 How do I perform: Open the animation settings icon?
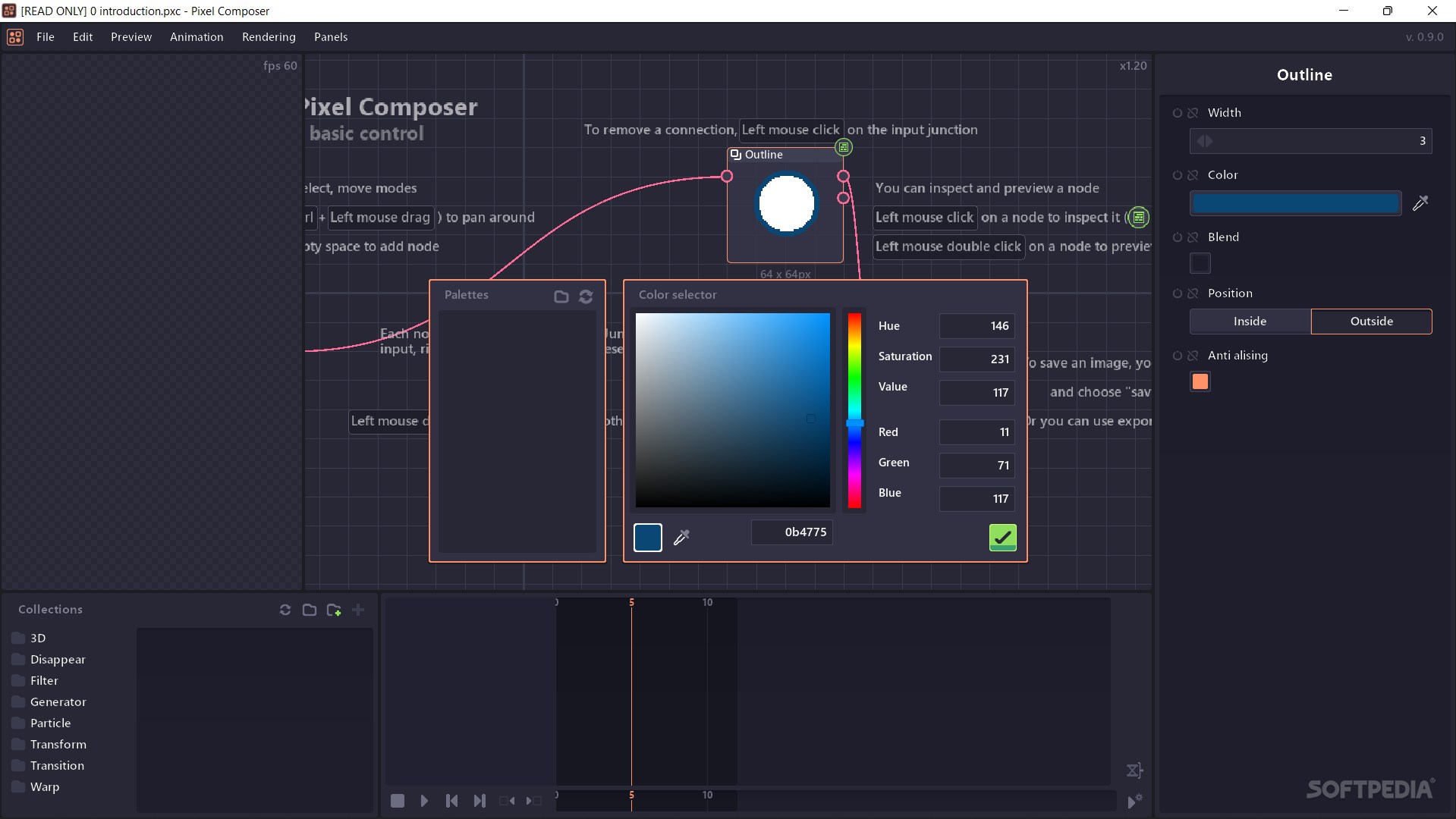click(1135, 801)
